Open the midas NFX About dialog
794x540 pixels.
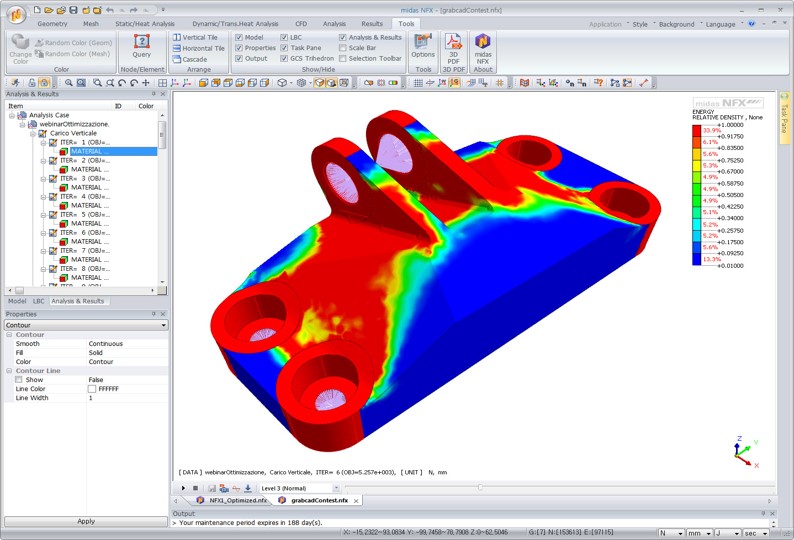click(x=483, y=49)
